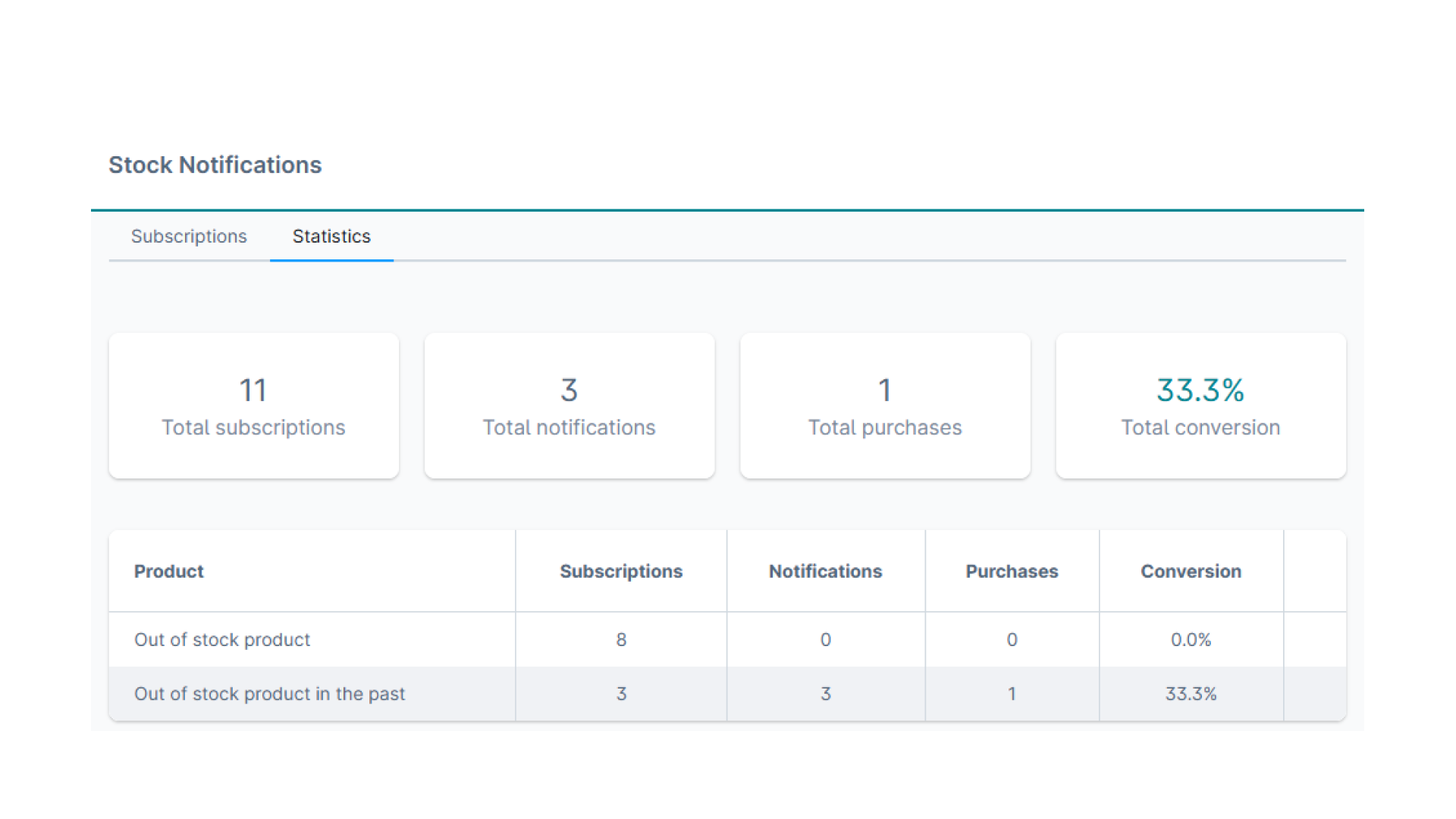Click the 0.0% conversion cell
This screenshot has width=1456, height=819.
pos(1191,640)
